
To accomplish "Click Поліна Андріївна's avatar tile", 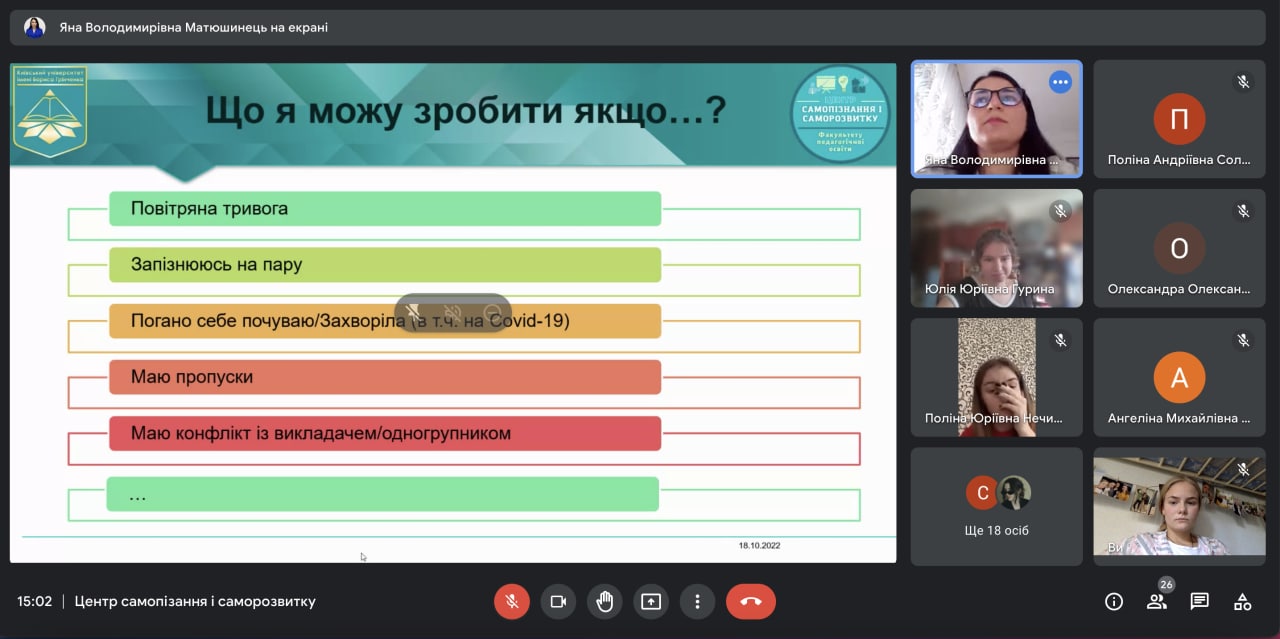I will pyautogui.click(x=1179, y=119).
